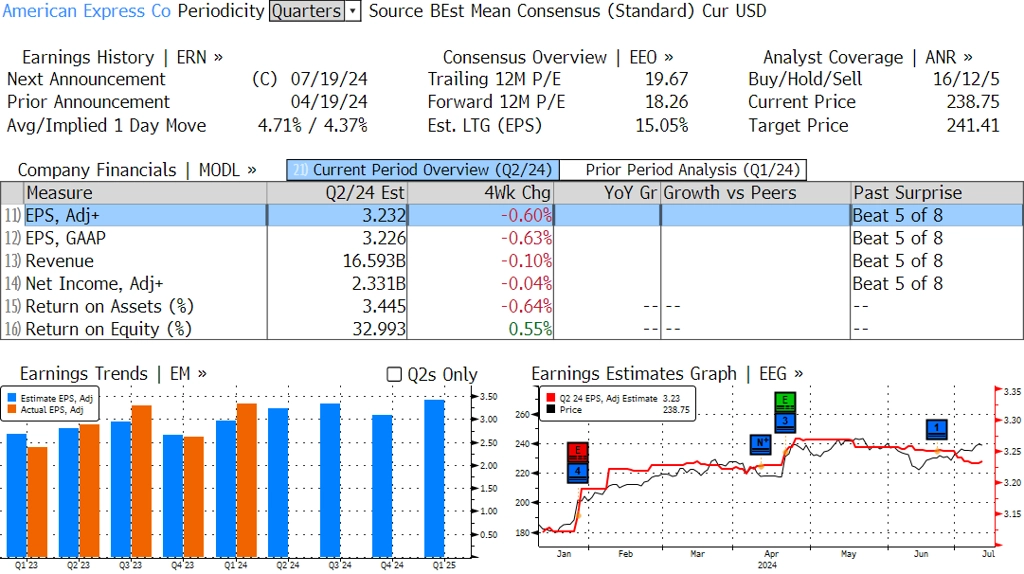Click blue 3 event marker near April
The width and height of the screenshot is (1024, 574).
(785, 422)
